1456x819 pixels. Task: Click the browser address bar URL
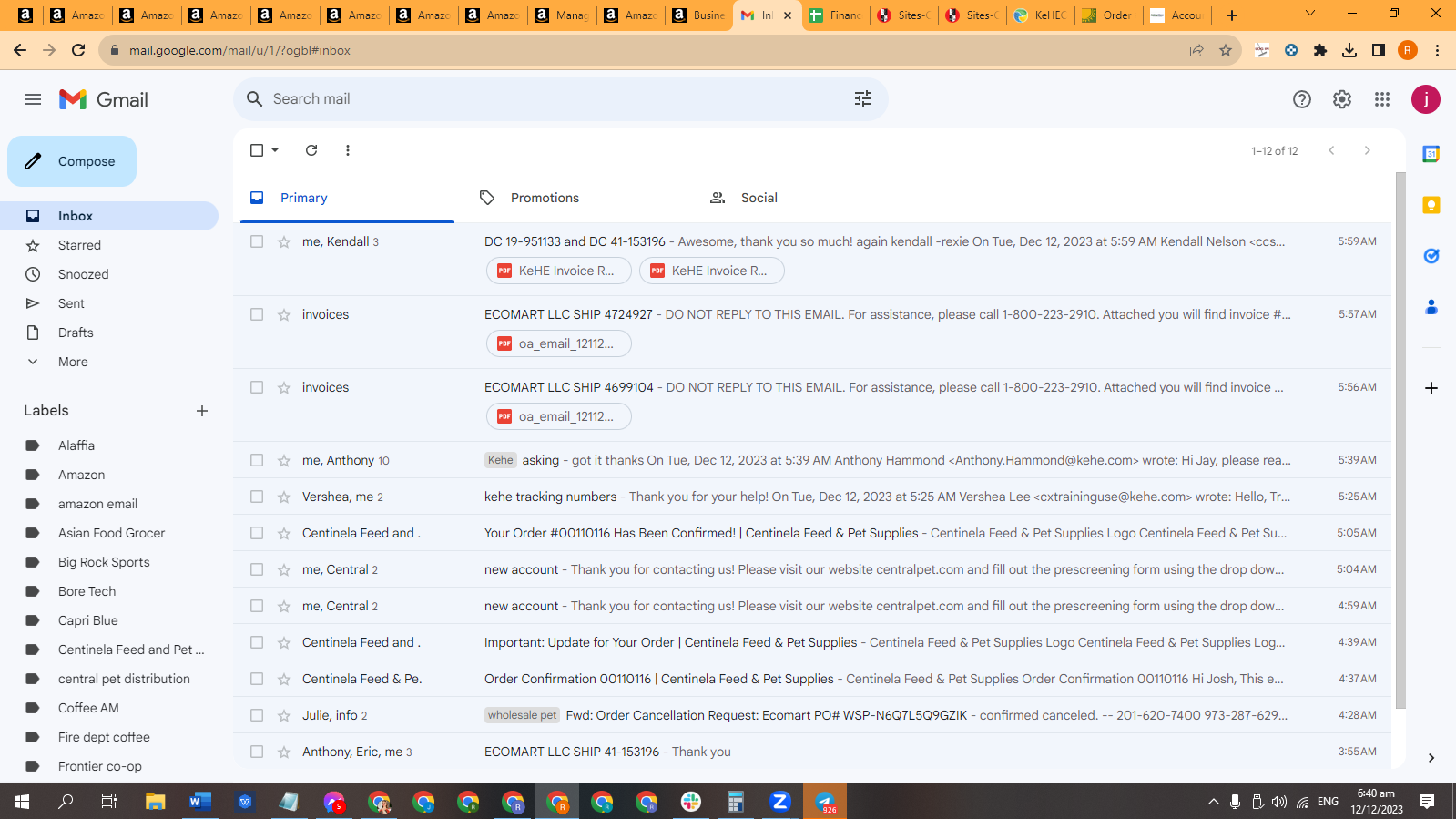coord(239,50)
